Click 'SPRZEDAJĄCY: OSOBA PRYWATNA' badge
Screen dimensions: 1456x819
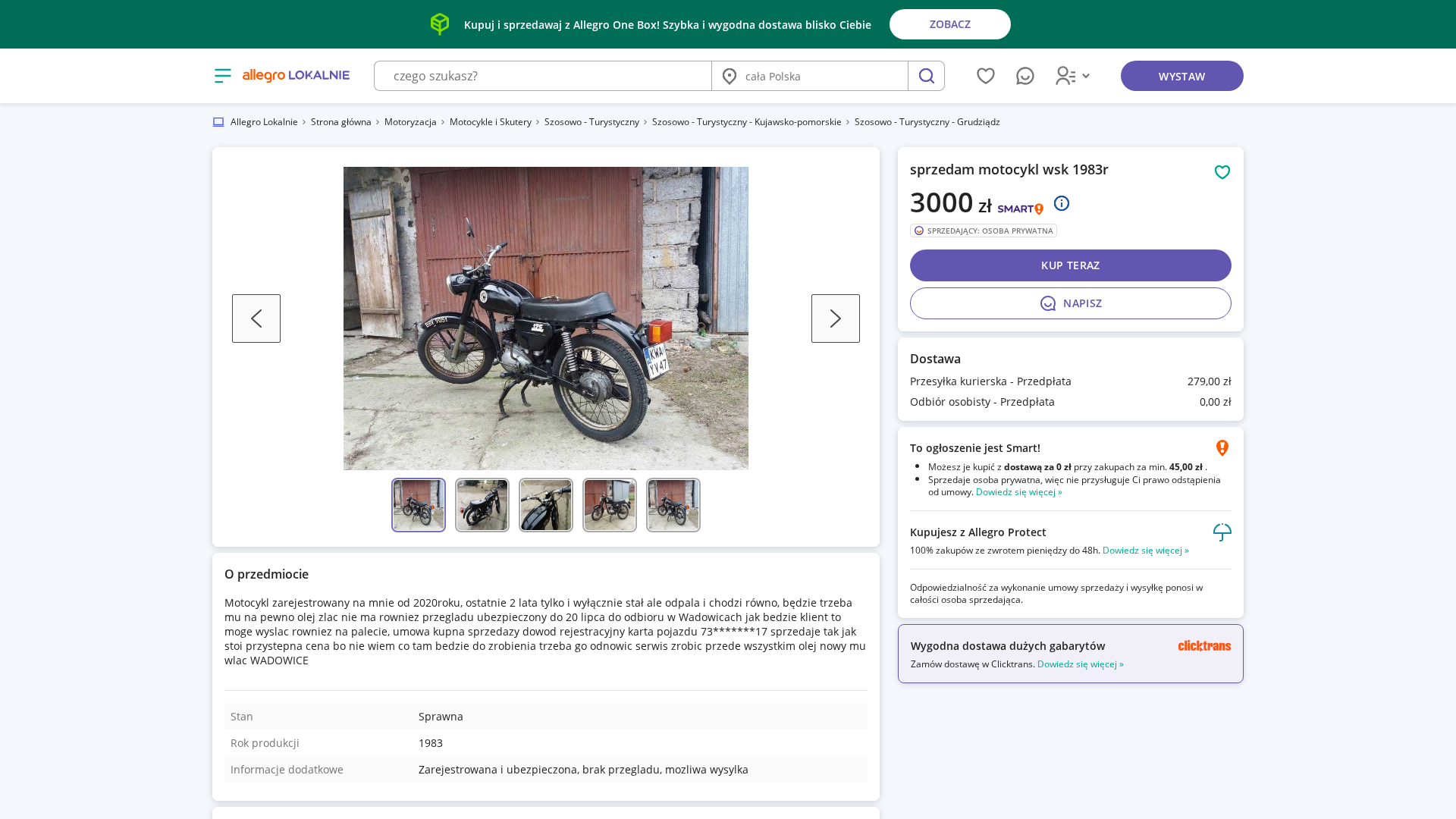(x=984, y=231)
